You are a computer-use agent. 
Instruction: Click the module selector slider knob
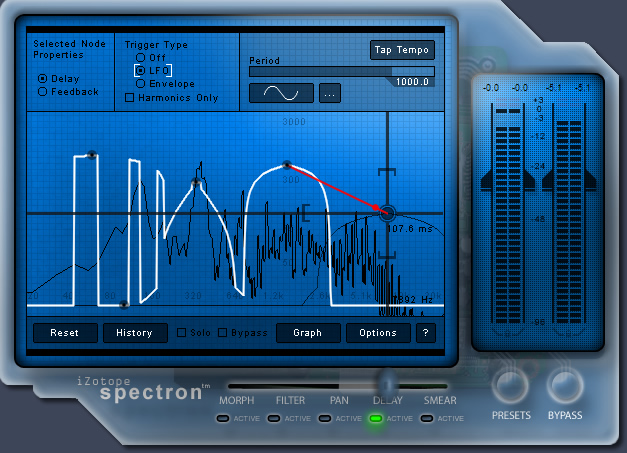387,385
